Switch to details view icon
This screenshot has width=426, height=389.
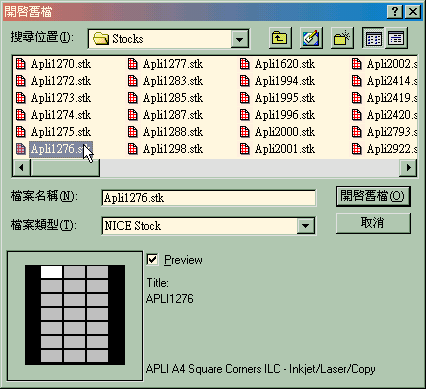coord(396,38)
